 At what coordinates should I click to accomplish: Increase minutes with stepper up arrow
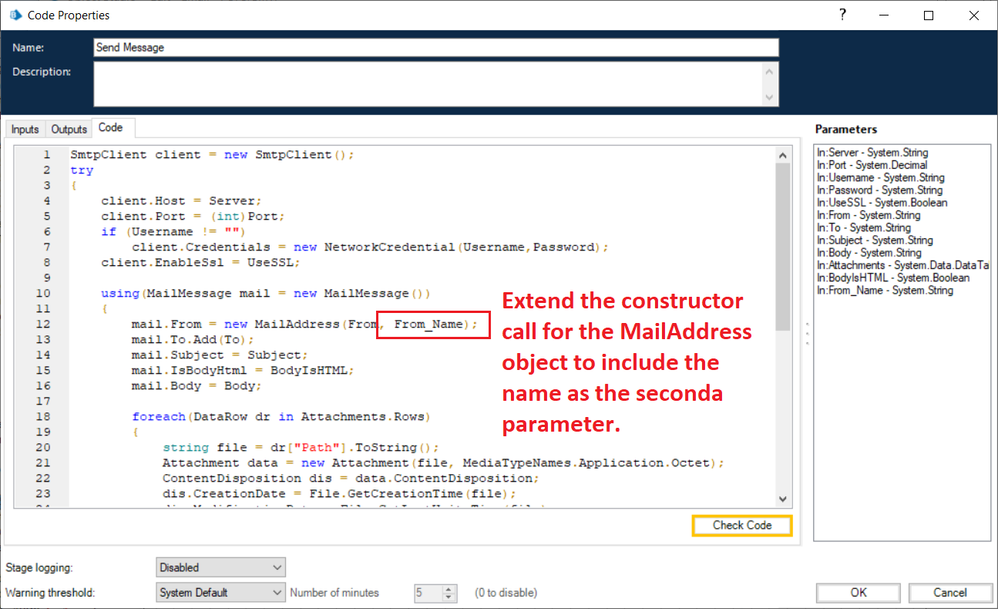[x=449, y=589]
